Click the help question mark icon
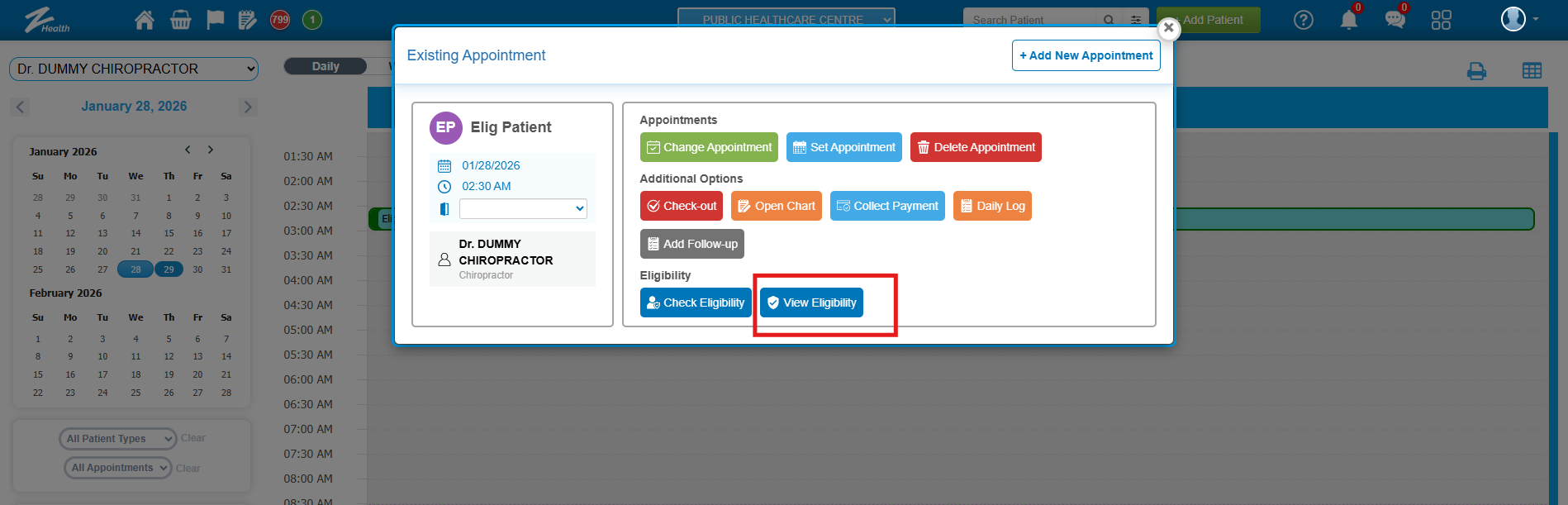Viewport: 1568px width, 505px height. (x=1303, y=20)
